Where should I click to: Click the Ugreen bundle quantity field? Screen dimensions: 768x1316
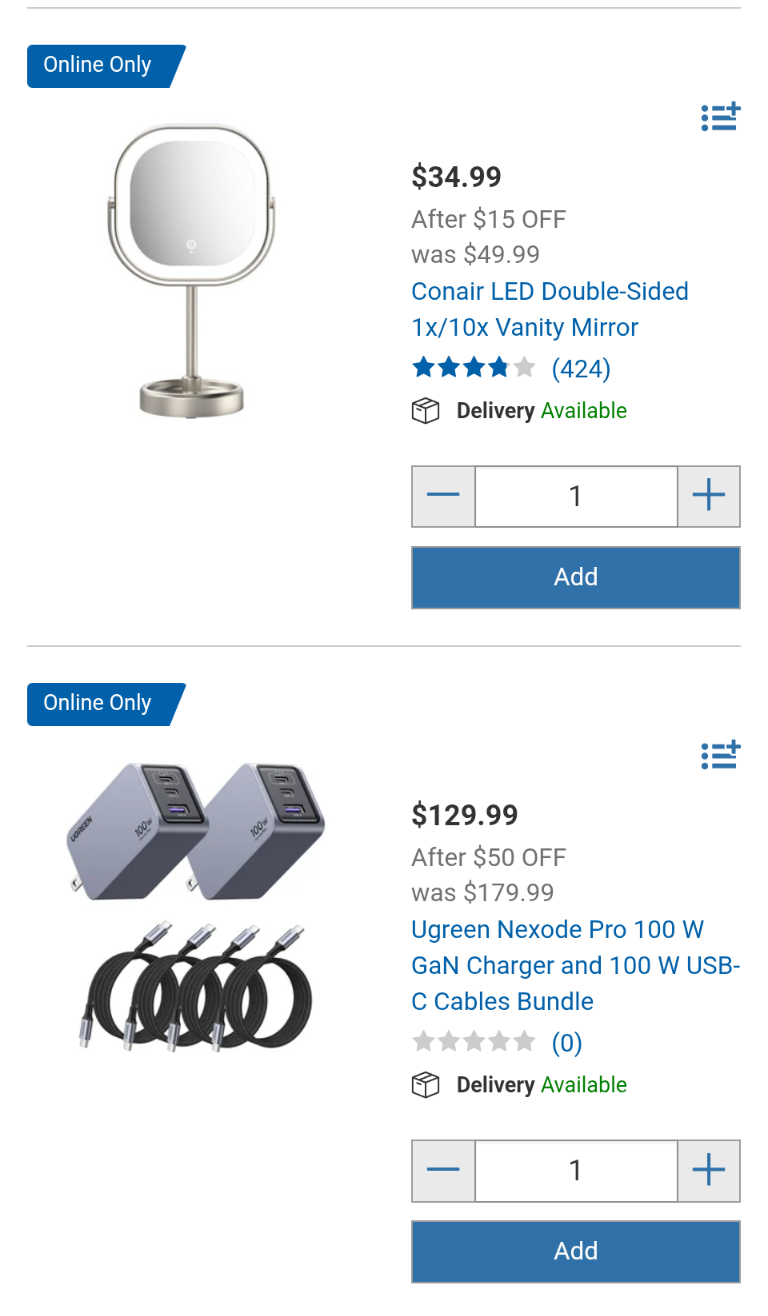pyautogui.click(x=575, y=1170)
